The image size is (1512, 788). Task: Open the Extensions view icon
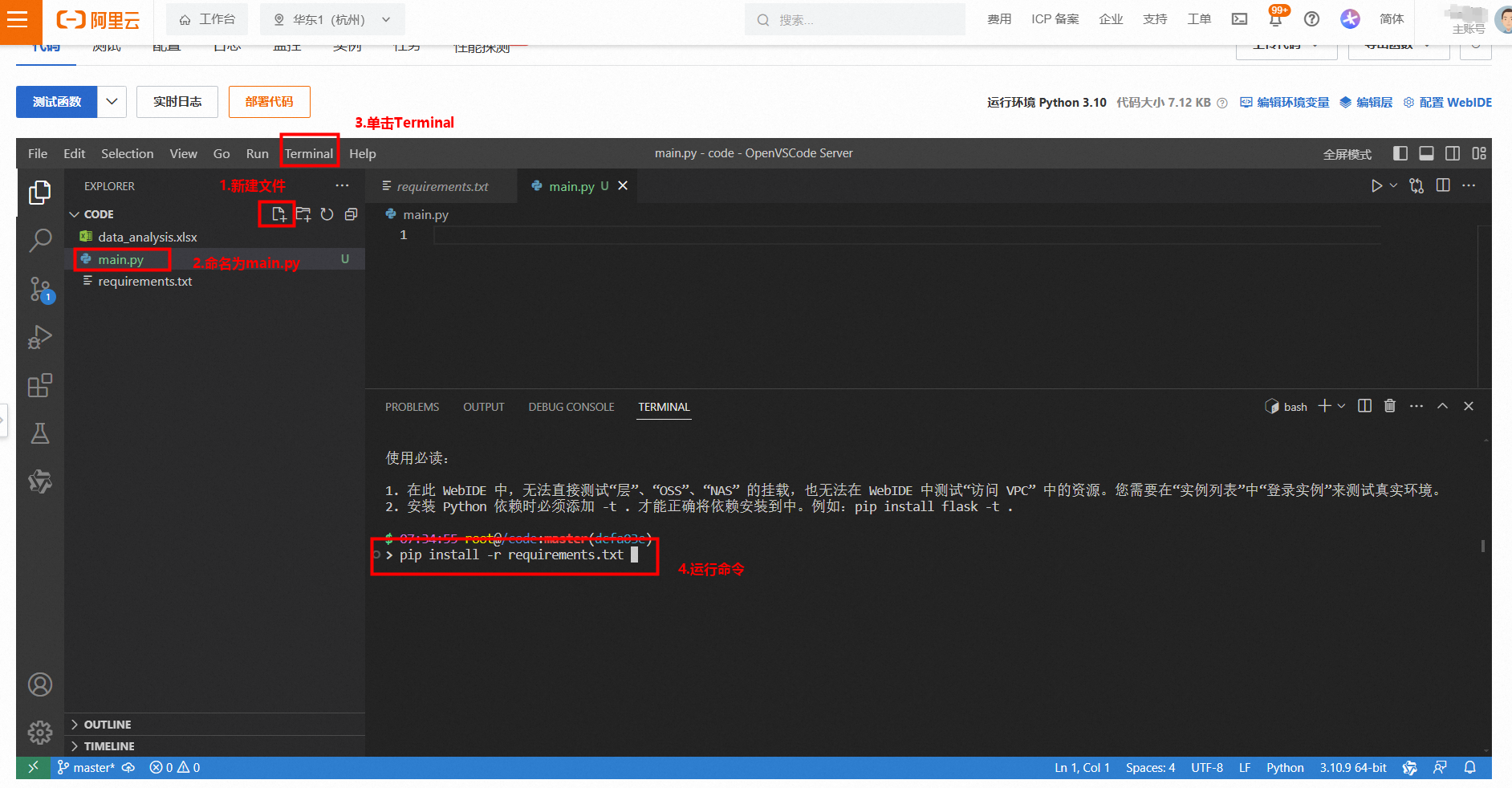tap(39, 386)
